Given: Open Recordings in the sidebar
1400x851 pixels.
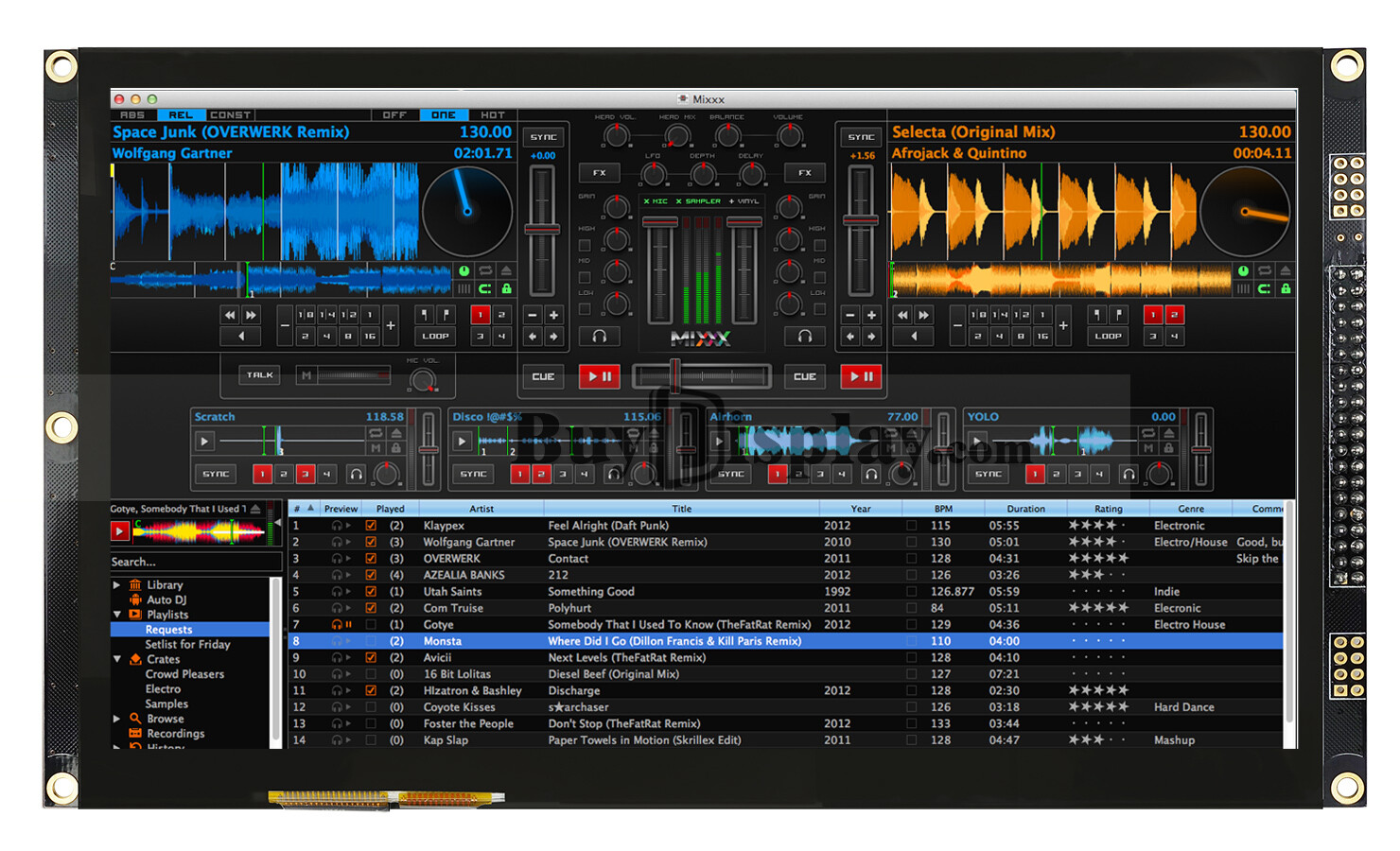Looking at the screenshot, I should pyautogui.click(x=175, y=734).
